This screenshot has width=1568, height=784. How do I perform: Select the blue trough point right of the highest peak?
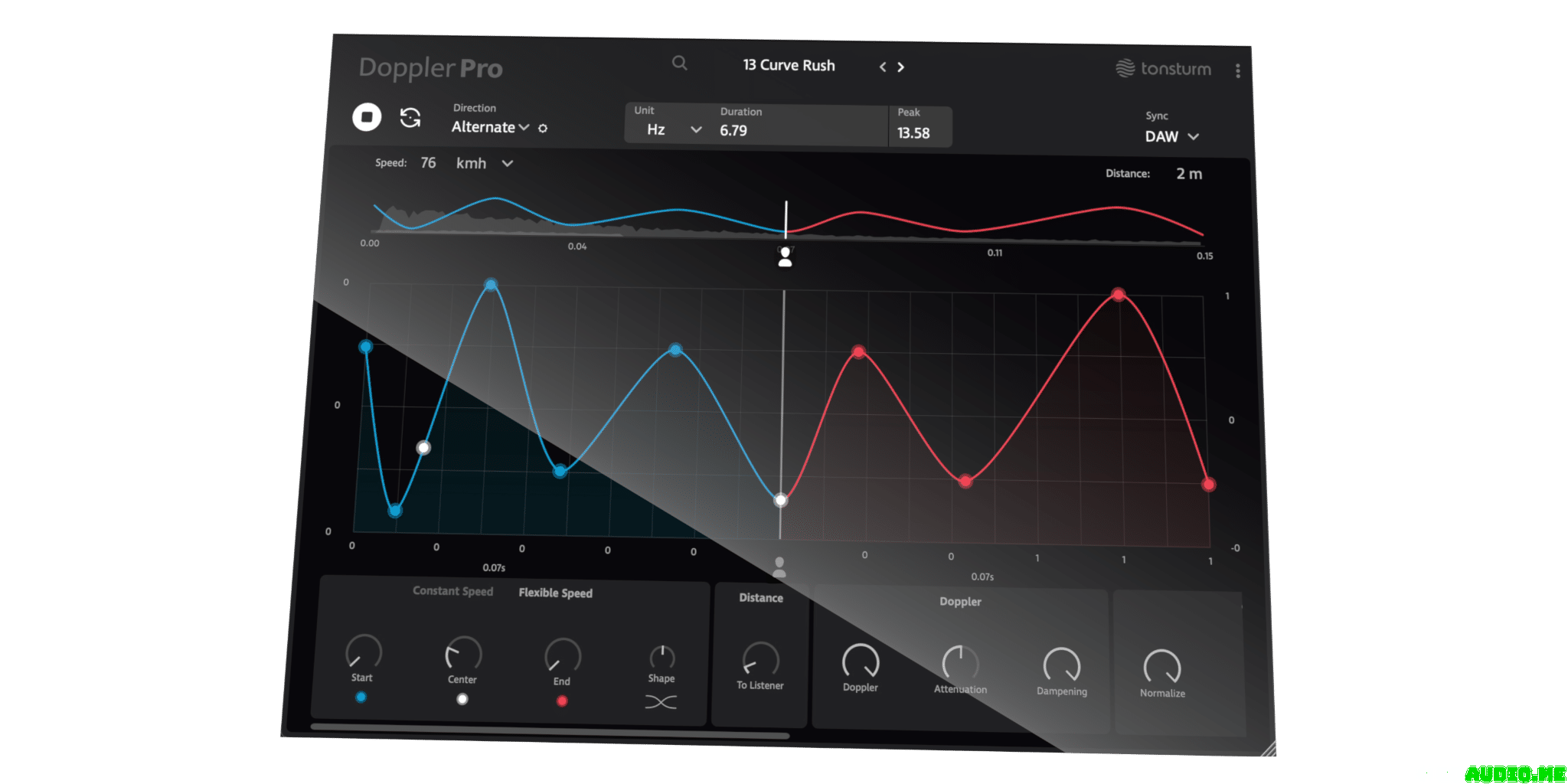pyautogui.click(x=560, y=471)
